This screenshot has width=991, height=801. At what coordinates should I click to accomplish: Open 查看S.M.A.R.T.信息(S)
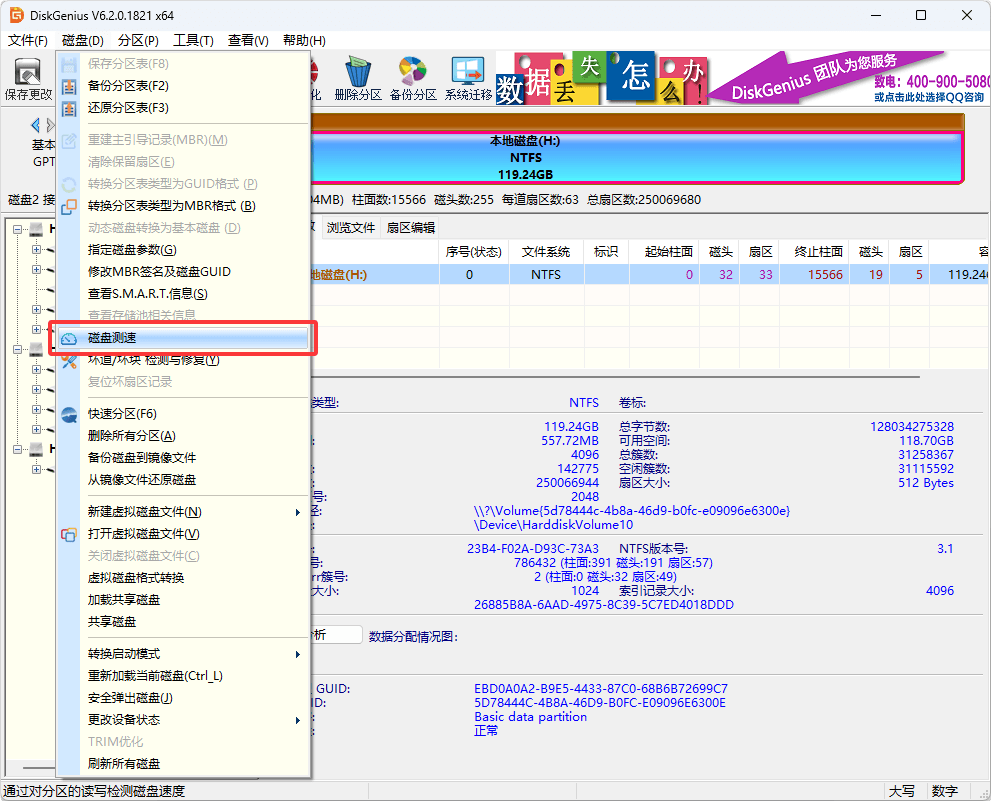(182, 294)
